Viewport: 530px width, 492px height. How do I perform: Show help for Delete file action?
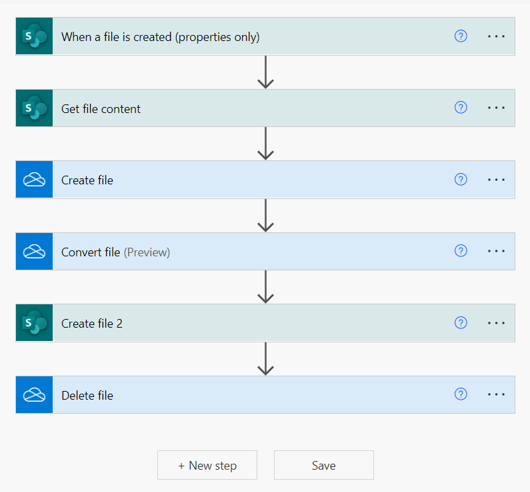461,394
